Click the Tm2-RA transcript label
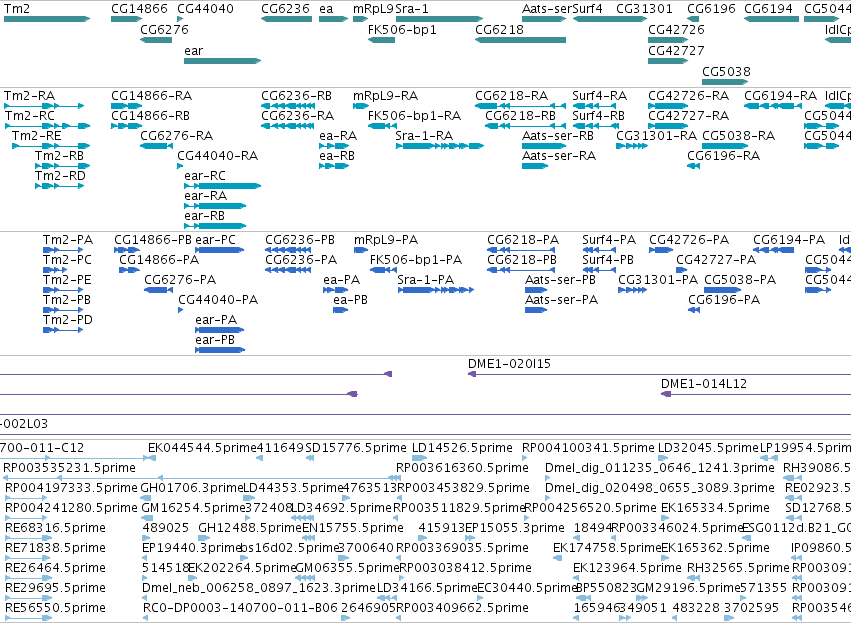 [x=29, y=96]
